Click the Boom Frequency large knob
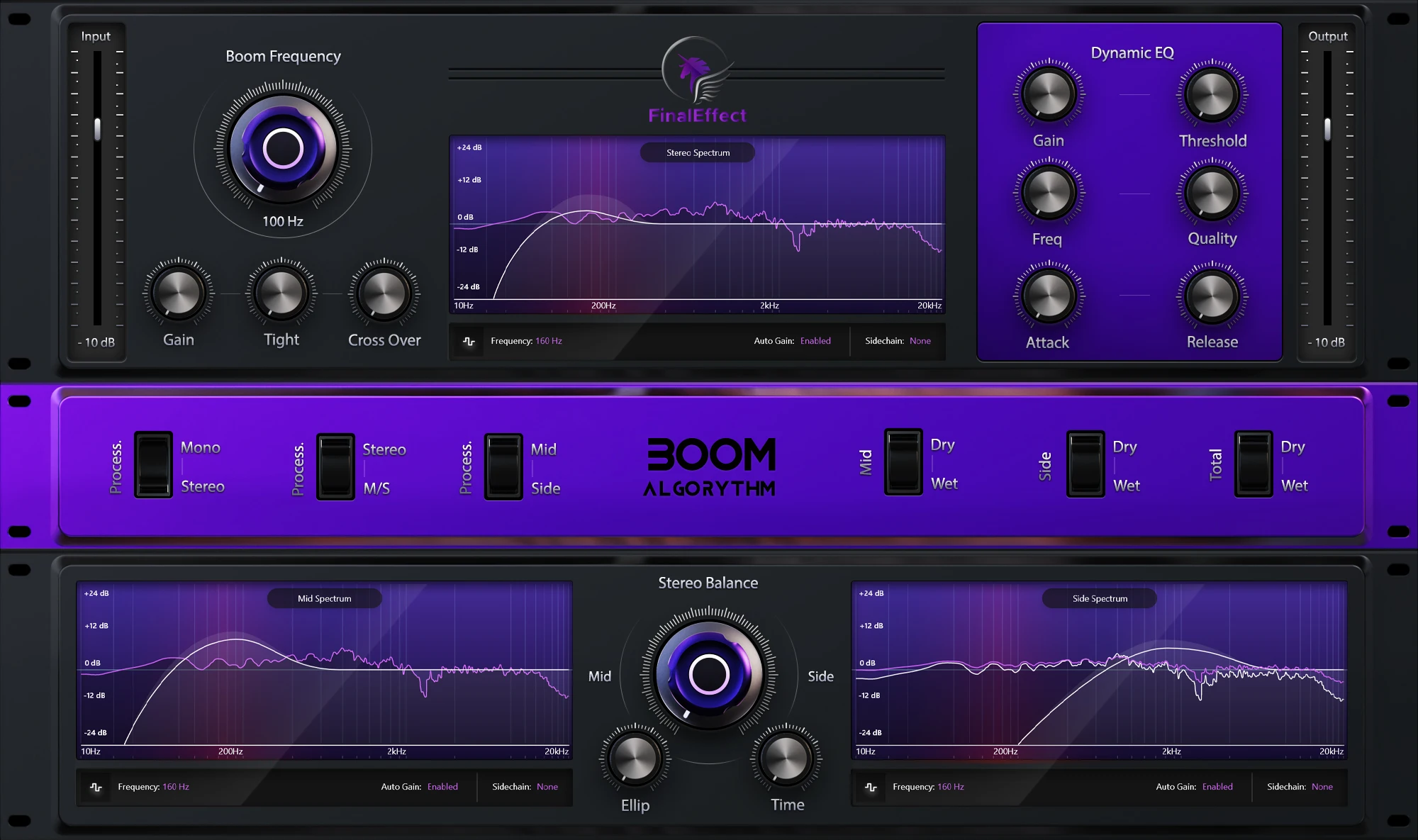Screen dimensions: 1418x840 283,149
